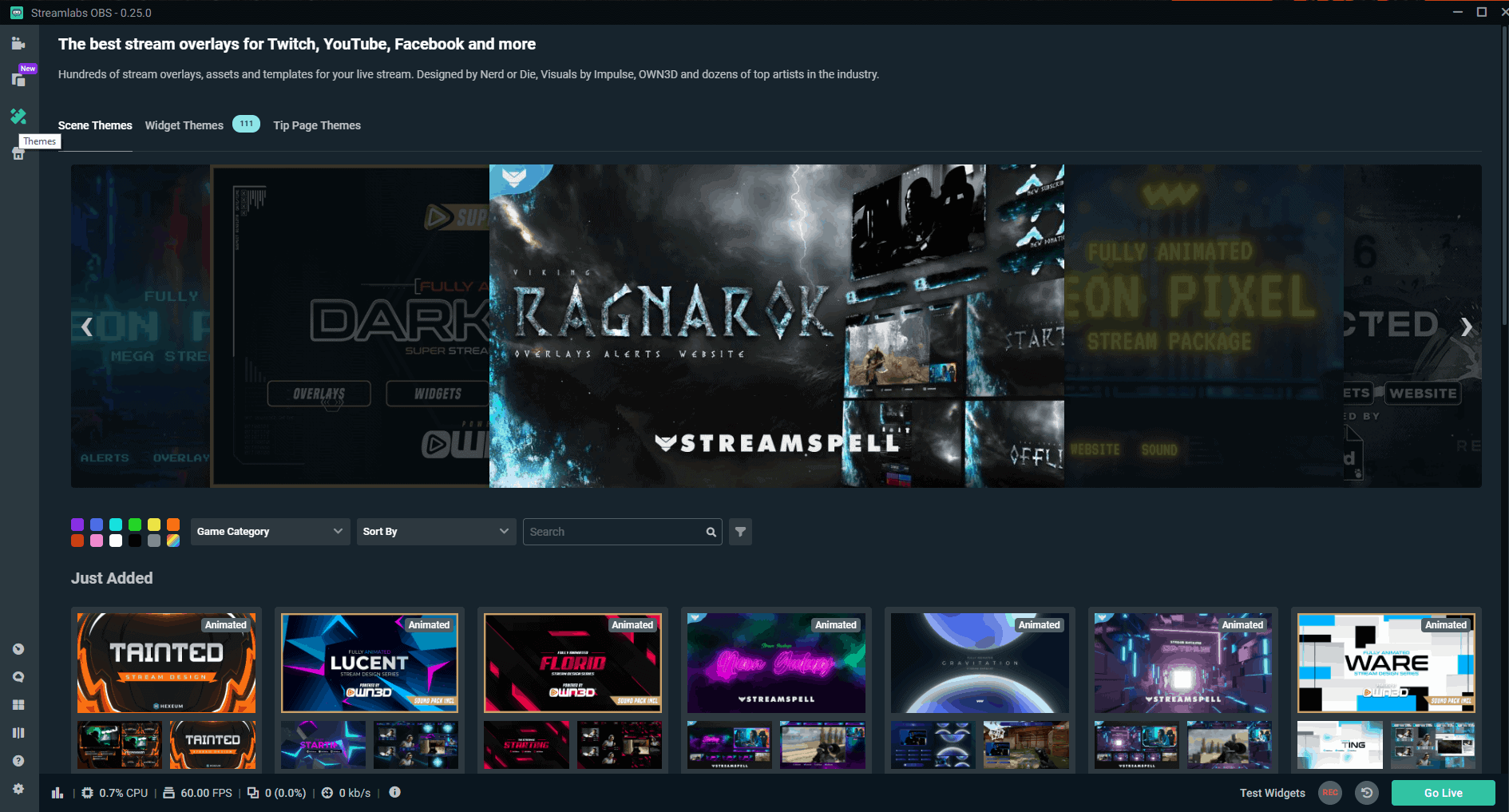Image resolution: width=1509 pixels, height=812 pixels.
Task: View performance metrics via bar chart icon
Action: pos(57,792)
